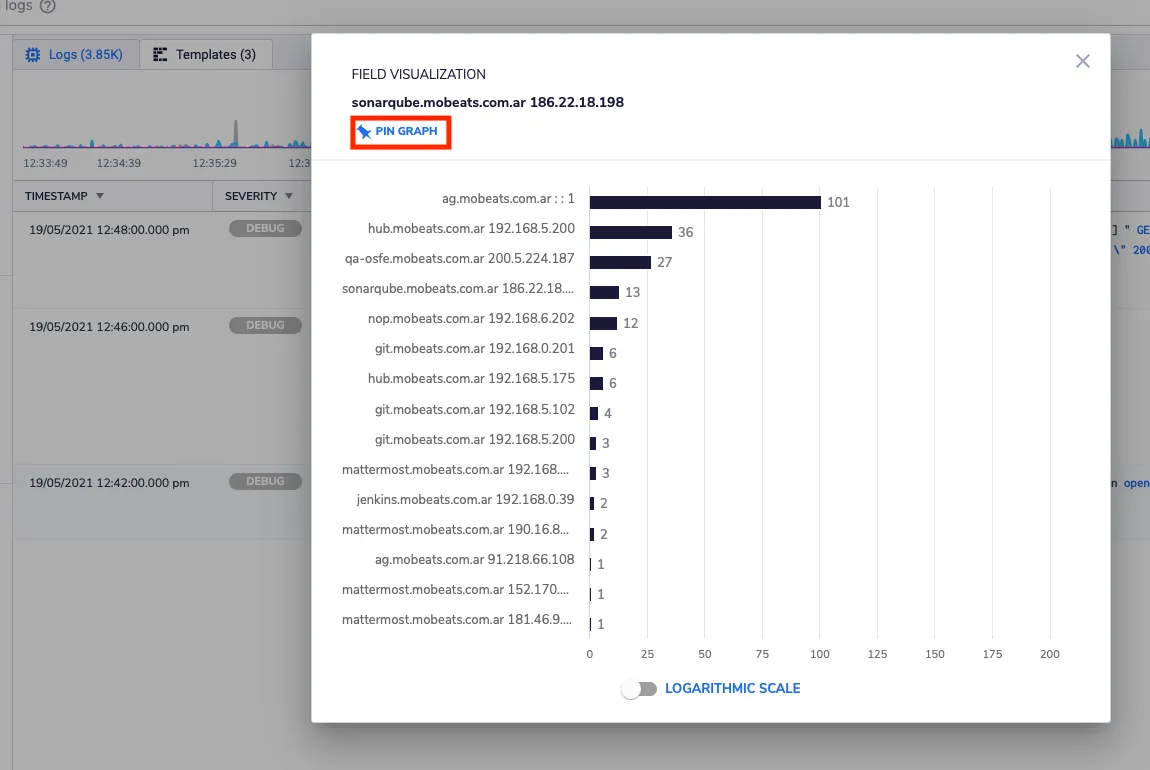Image resolution: width=1150 pixels, height=770 pixels.
Task: Click the qa-osfe.mobeats.com.ar bar showing 27
Action: 620,263
